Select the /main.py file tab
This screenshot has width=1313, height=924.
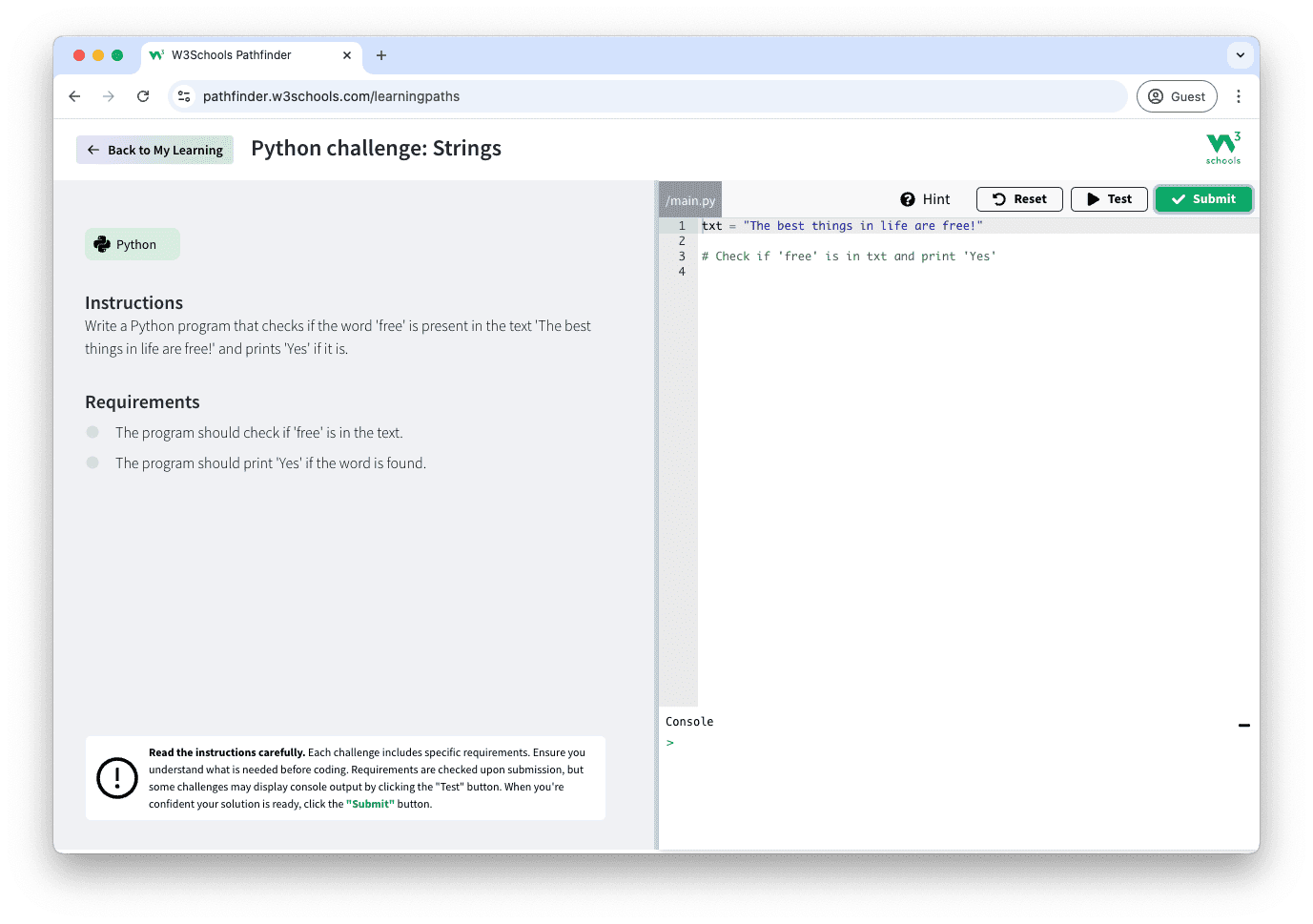click(x=690, y=200)
